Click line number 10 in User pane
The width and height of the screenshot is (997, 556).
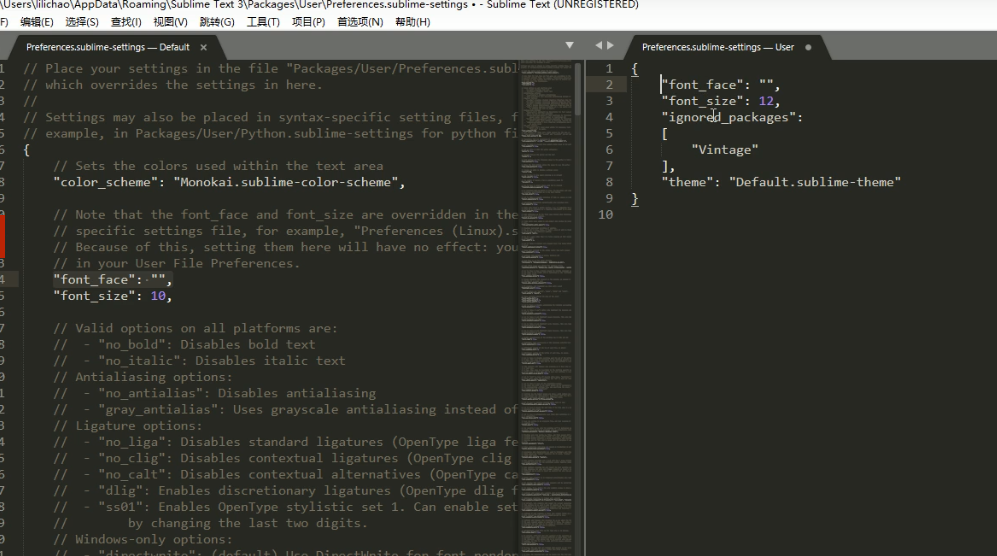605,215
